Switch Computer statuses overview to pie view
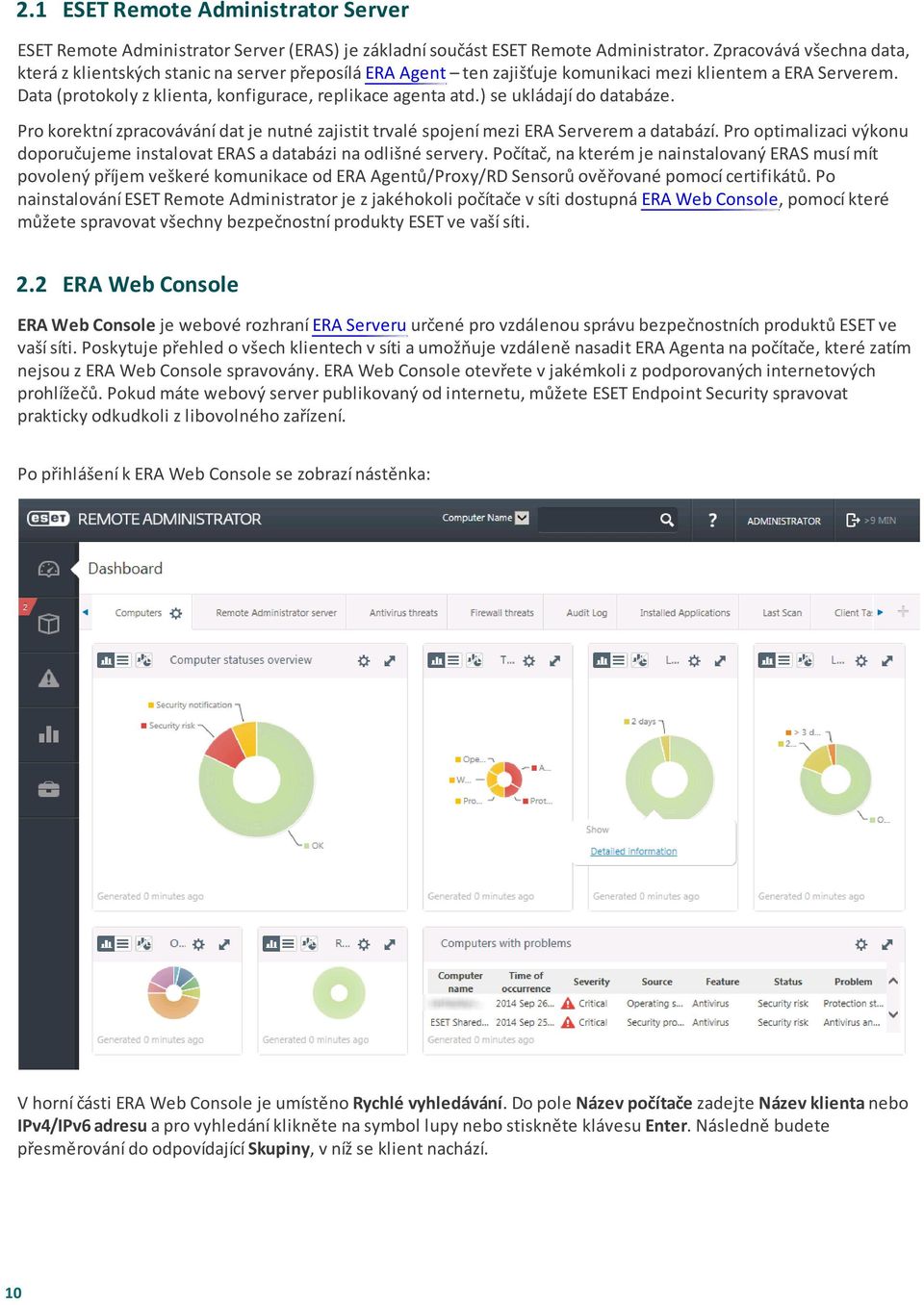This screenshot has height=1305, width=924. coord(144,660)
